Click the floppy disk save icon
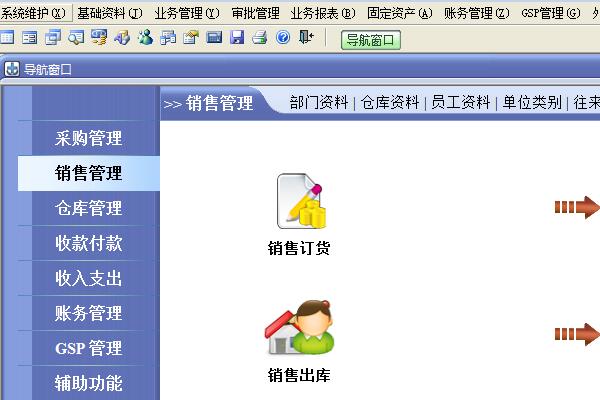 pos(237,38)
